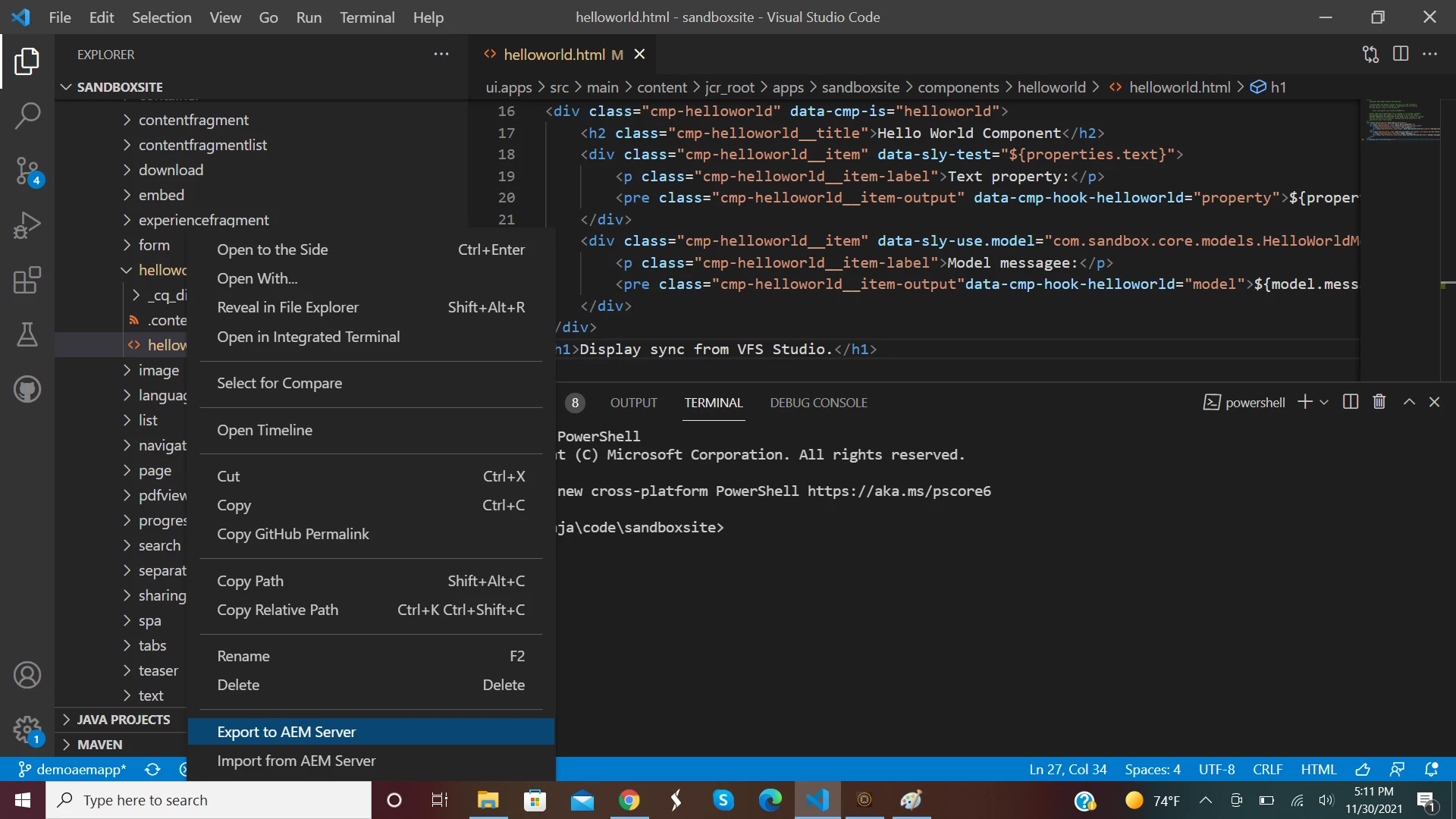This screenshot has height=819, width=1456.
Task: Choose Export to AEM Server
Action: (x=287, y=732)
